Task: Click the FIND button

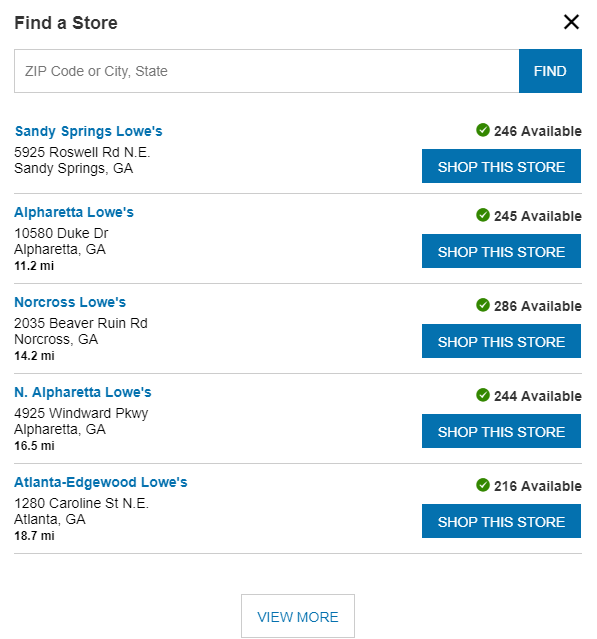Action: (550, 71)
